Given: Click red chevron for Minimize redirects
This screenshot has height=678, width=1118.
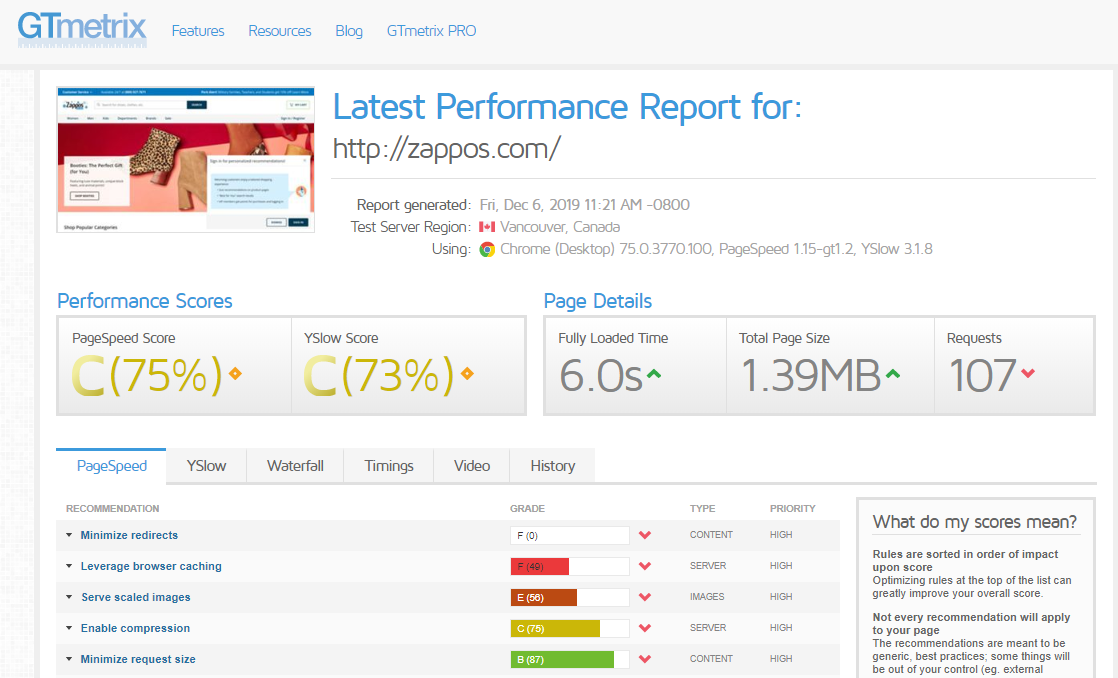Looking at the screenshot, I should (x=645, y=535).
